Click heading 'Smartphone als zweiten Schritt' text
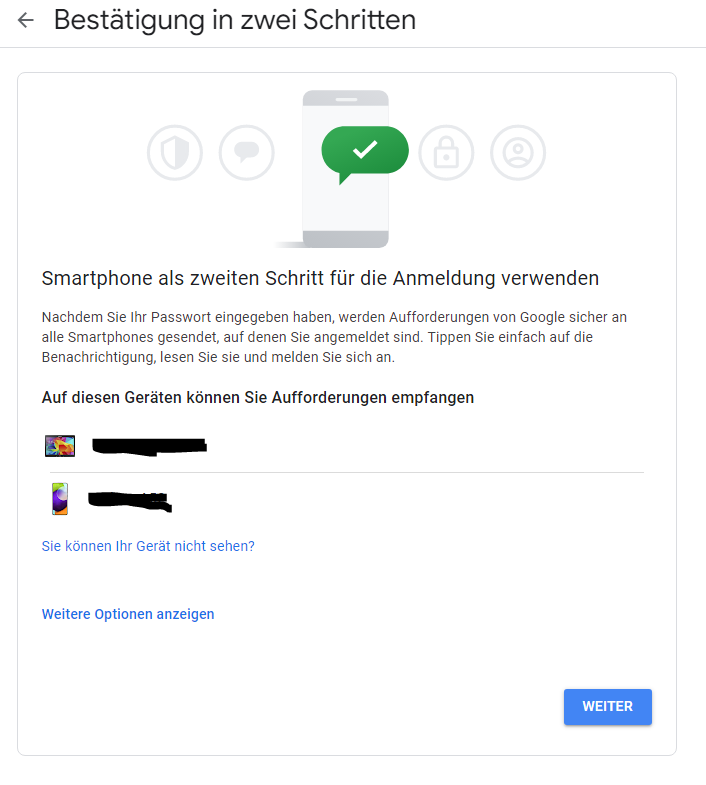 coord(320,278)
